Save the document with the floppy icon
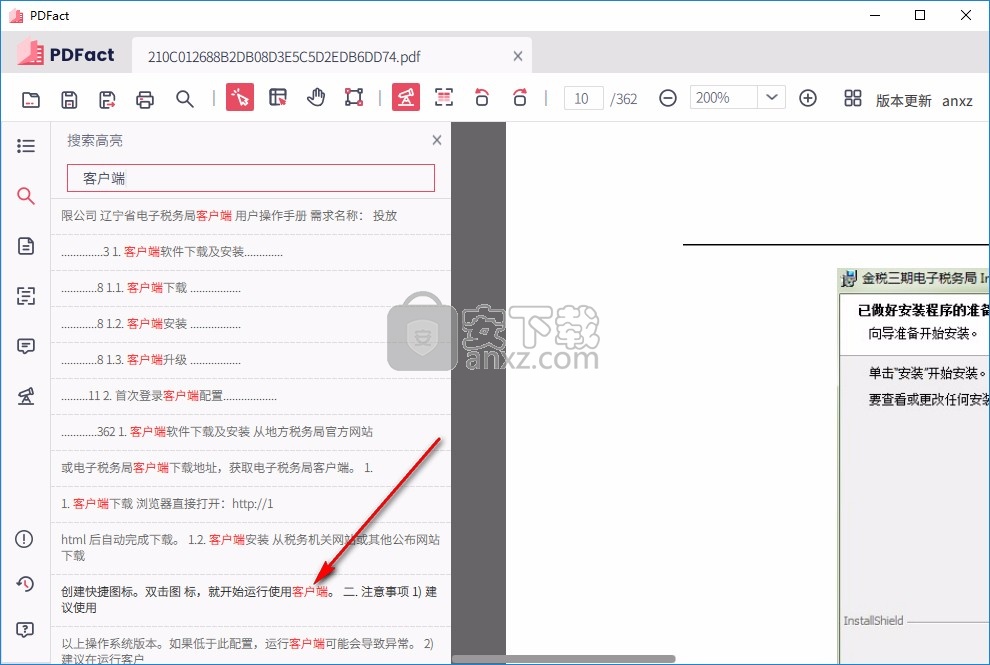The height and width of the screenshot is (665, 990). (x=69, y=99)
